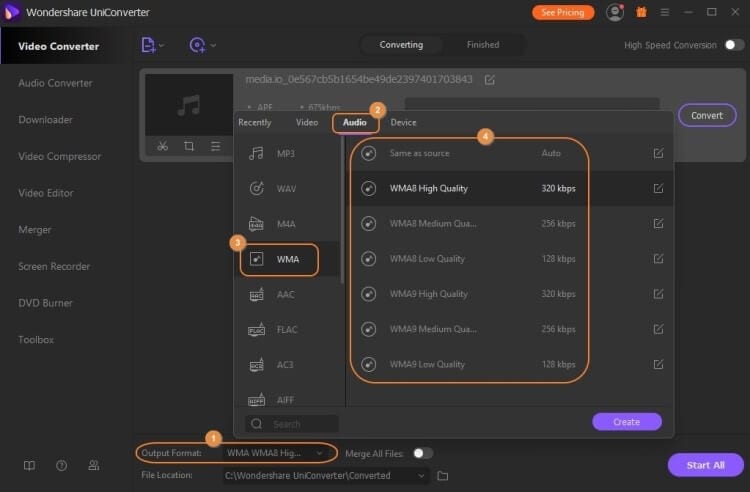Browse output folder with folder icon

[x=442, y=476]
